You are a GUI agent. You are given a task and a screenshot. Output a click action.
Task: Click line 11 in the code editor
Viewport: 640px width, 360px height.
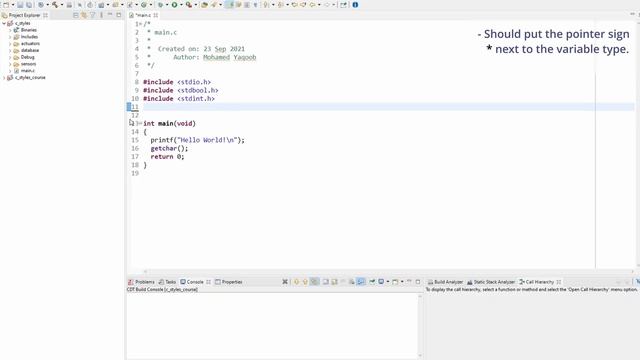[388, 107]
